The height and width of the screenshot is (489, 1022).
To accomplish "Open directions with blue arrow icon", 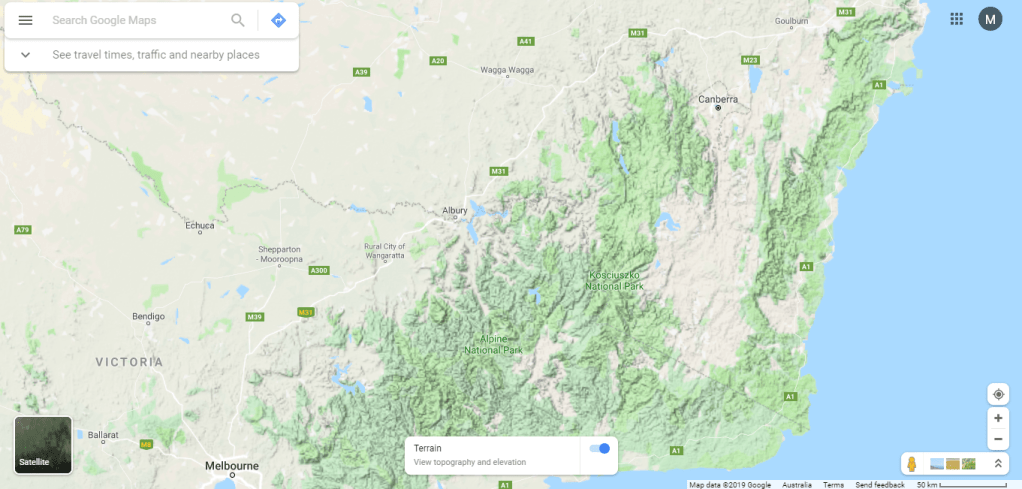I will coord(278,20).
